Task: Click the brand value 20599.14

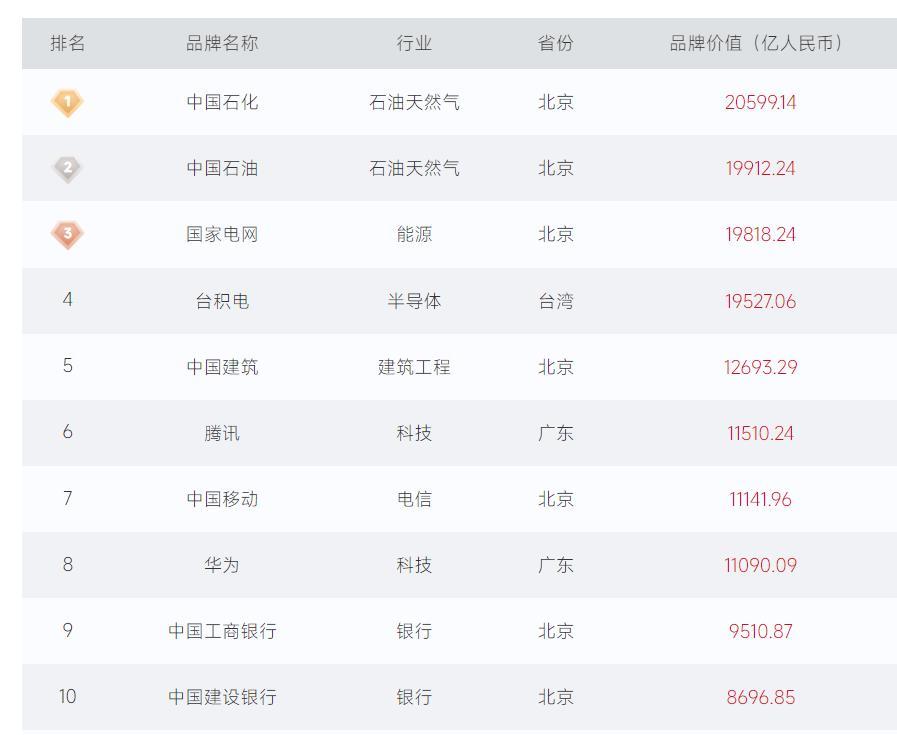Action: coord(760,102)
